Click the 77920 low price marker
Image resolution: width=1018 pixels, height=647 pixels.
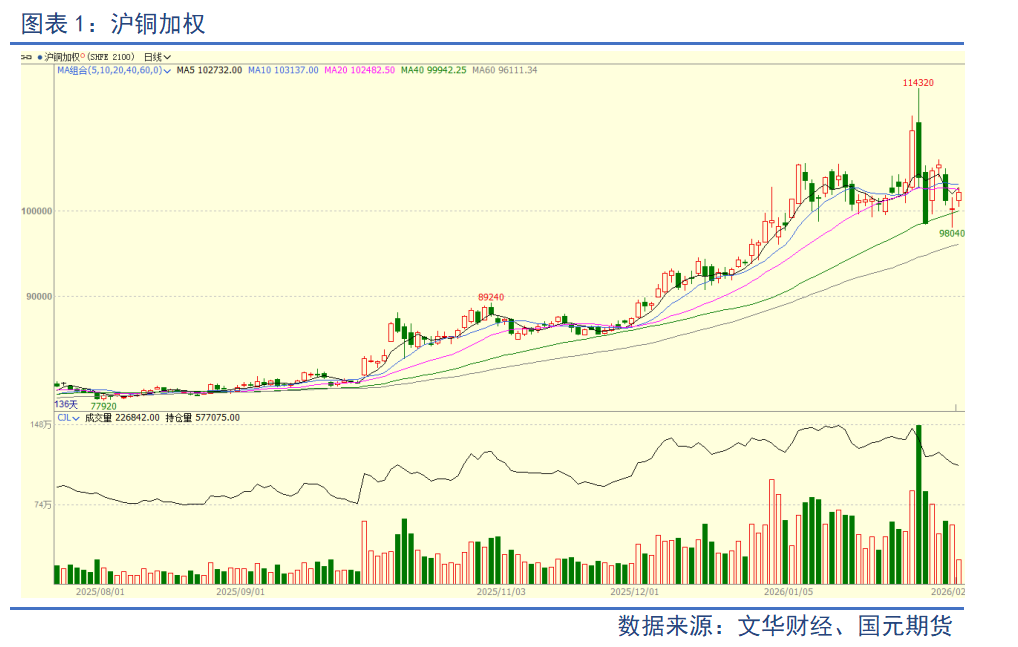coord(103,406)
